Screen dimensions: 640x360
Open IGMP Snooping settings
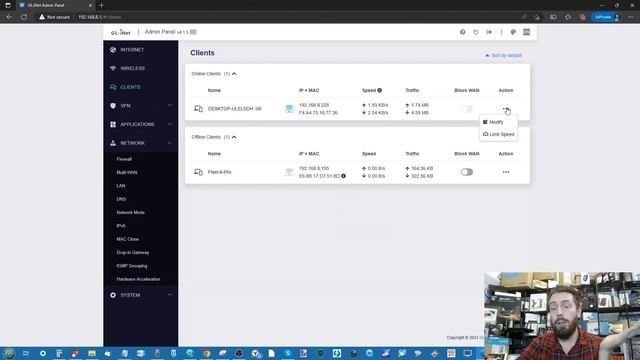pyautogui.click(x=131, y=266)
